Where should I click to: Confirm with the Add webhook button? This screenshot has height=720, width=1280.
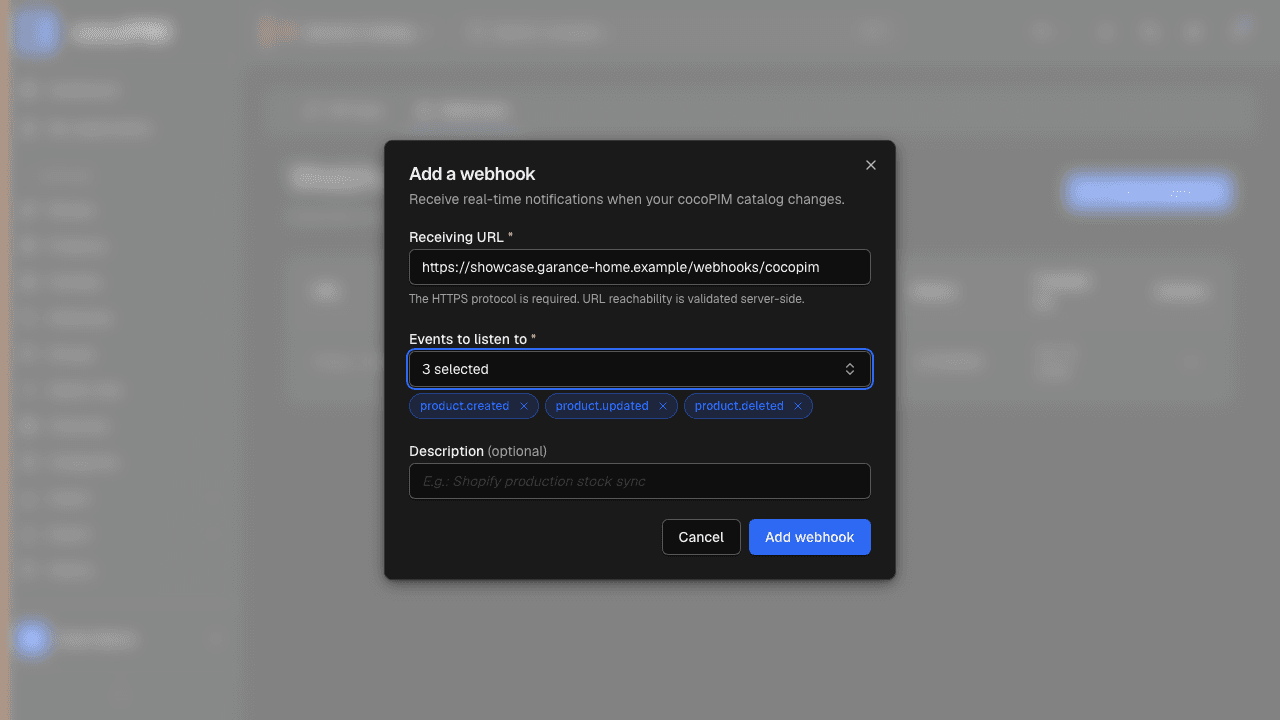click(x=810, y=537)
